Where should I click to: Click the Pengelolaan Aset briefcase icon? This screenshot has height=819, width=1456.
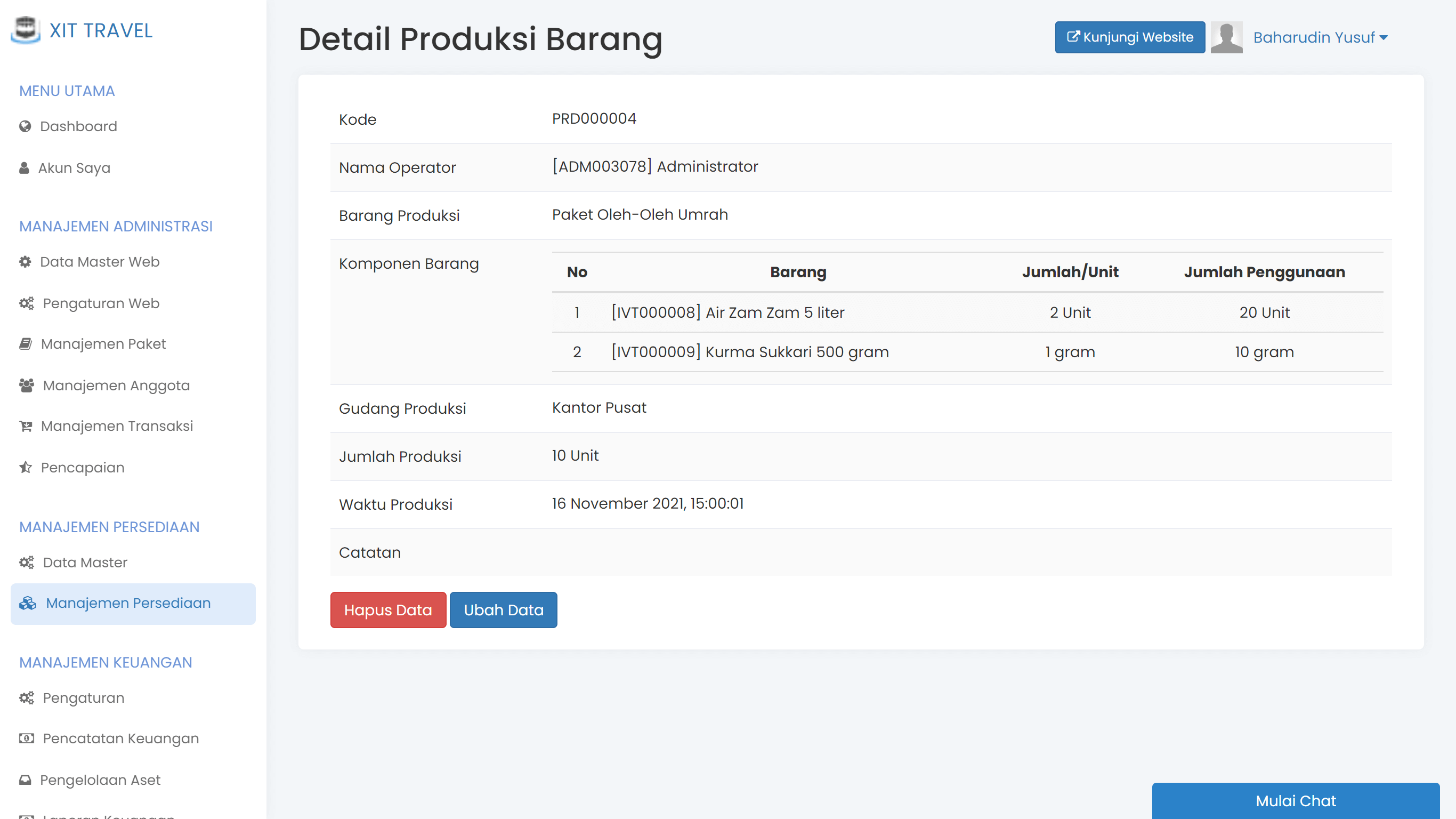coord(25,780)
